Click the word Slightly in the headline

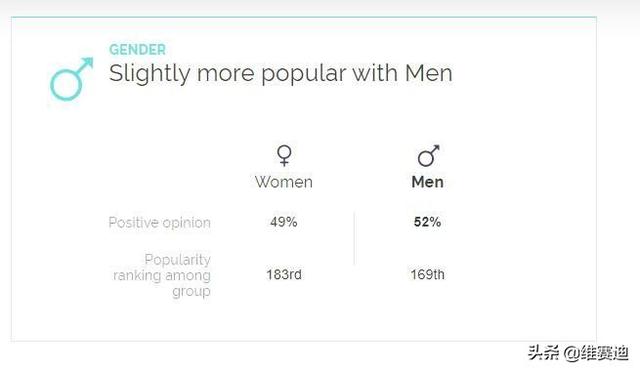point(149,74)
